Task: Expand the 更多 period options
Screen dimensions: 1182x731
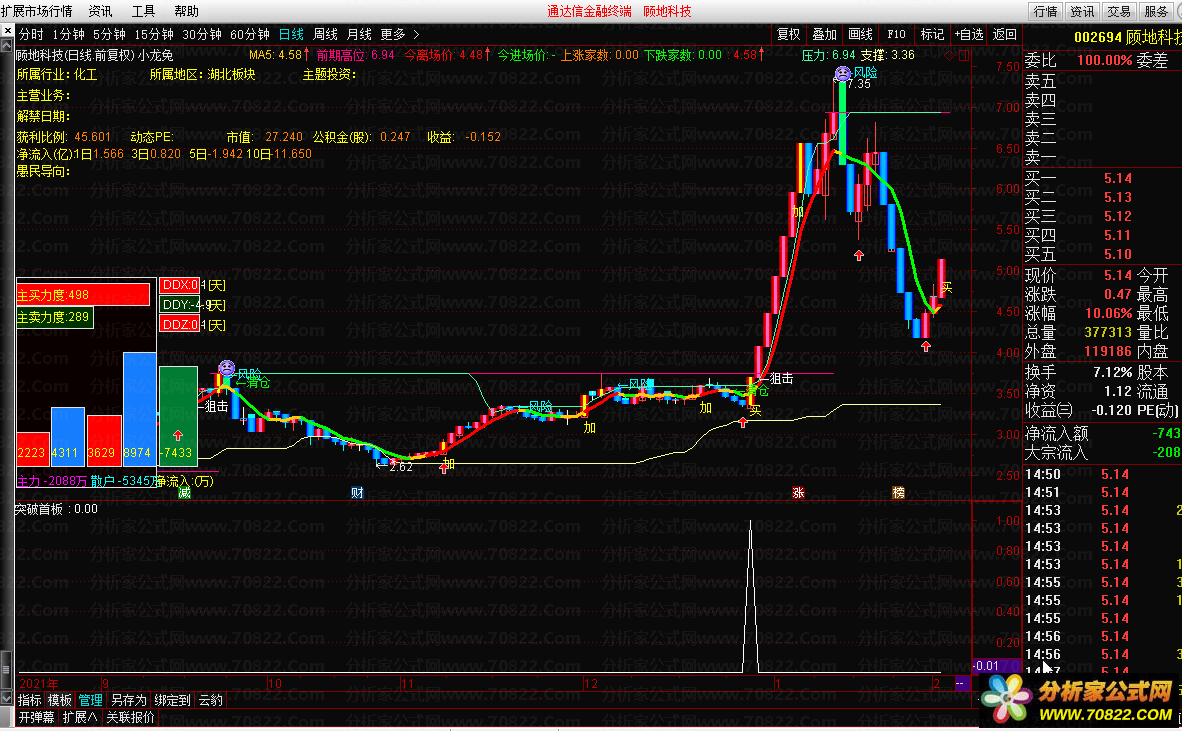Action: 400,35
